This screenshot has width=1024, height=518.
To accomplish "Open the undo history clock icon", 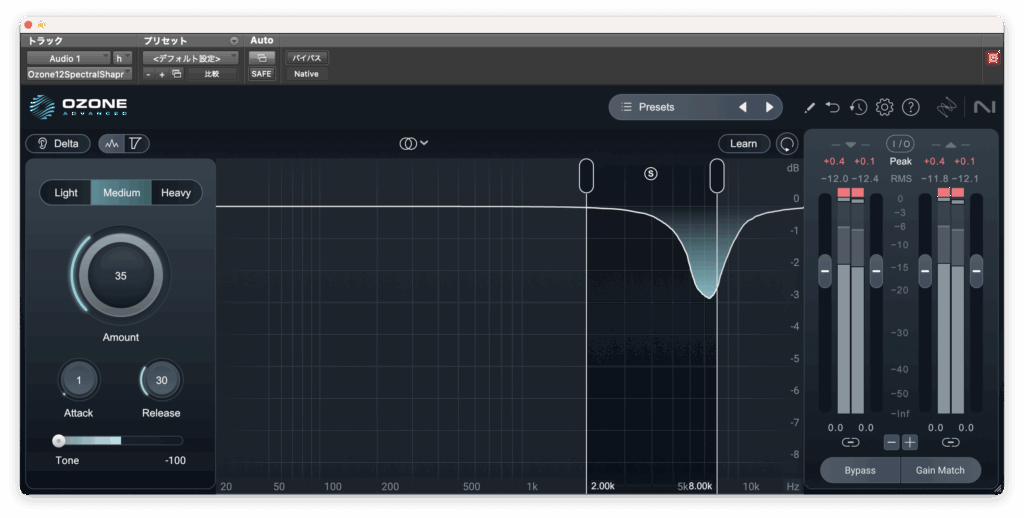I will [858, 107].
